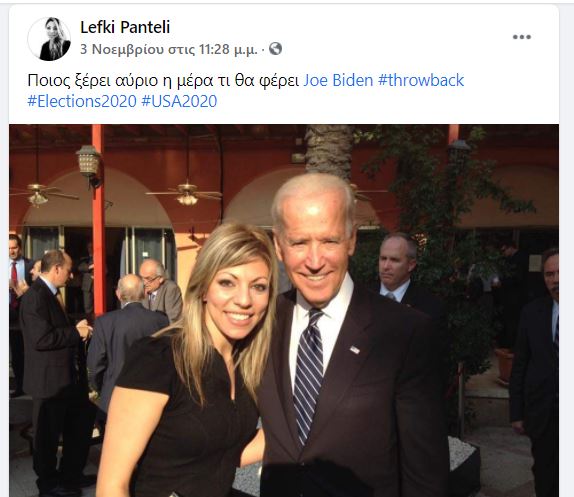Screen dimensions: 574x497
Task: Open the #Elections2020 hashtag
Action: (x=82, y=101)
